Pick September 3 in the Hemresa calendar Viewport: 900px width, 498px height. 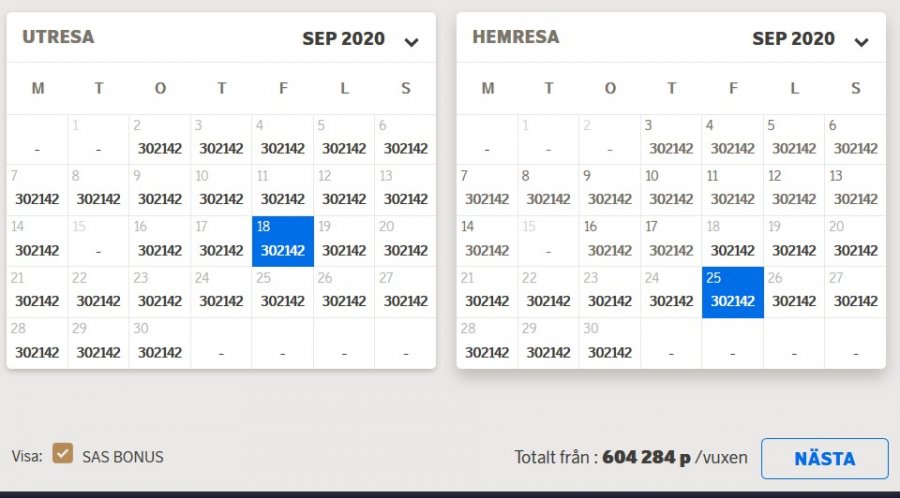[671, 140]
